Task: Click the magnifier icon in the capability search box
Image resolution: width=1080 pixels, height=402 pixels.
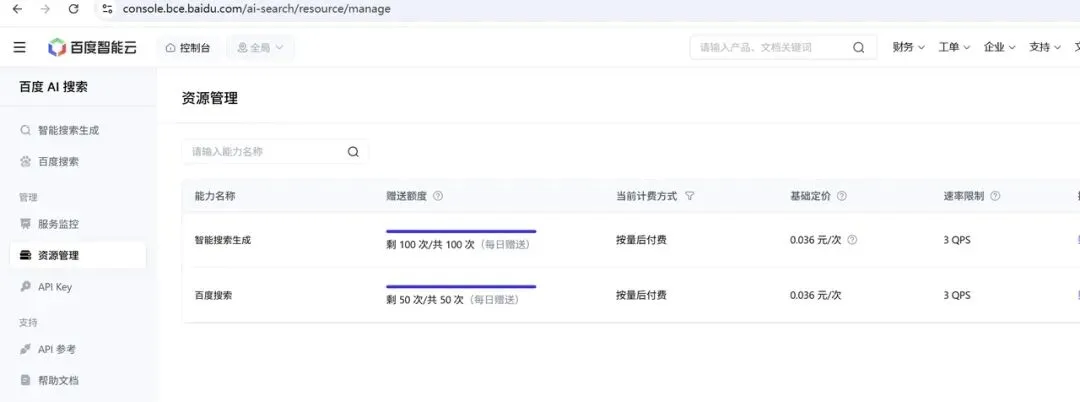Action: coord(353,152)
